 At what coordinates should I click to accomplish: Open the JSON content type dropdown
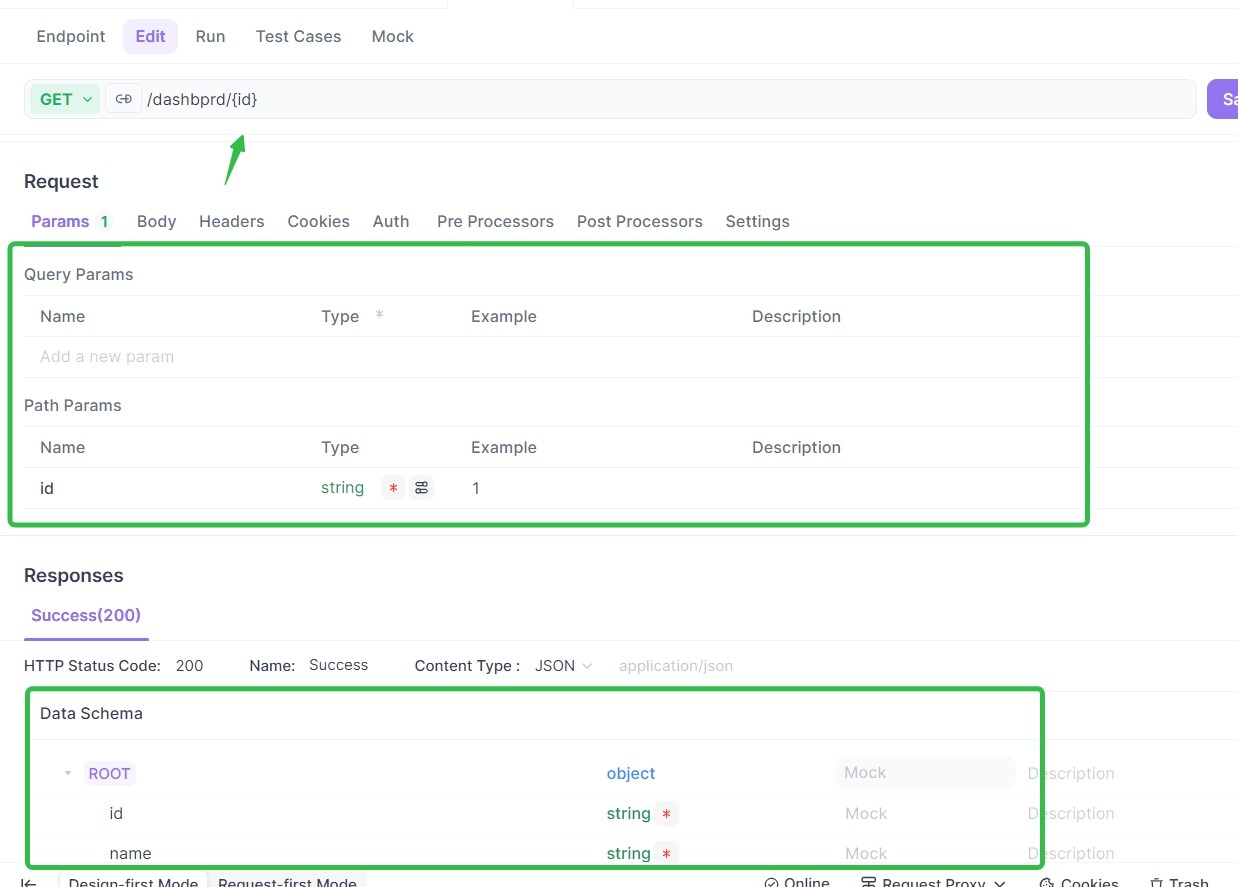(x=564, y=666)
